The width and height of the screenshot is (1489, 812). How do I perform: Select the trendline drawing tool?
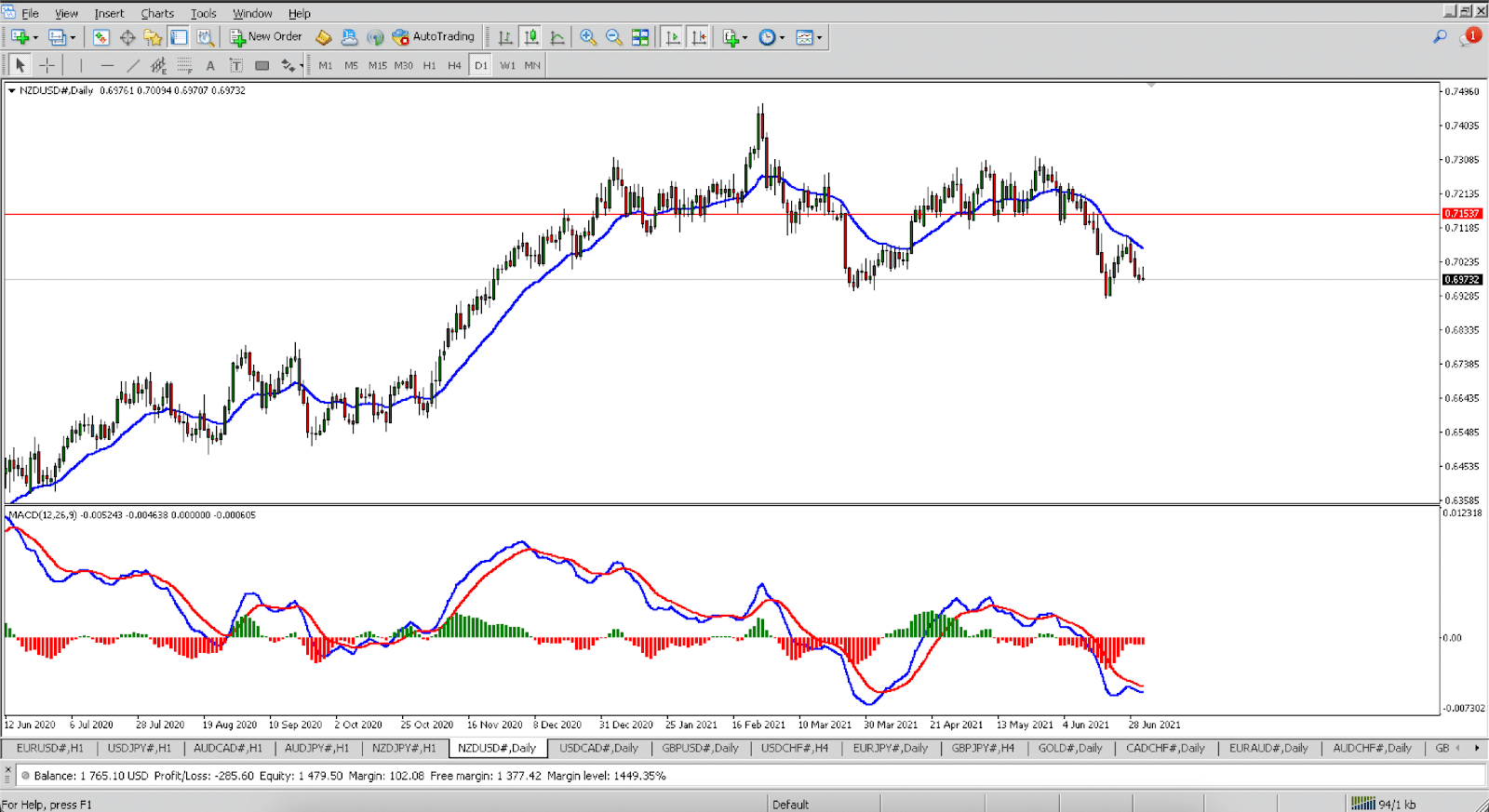click(133, 65)
